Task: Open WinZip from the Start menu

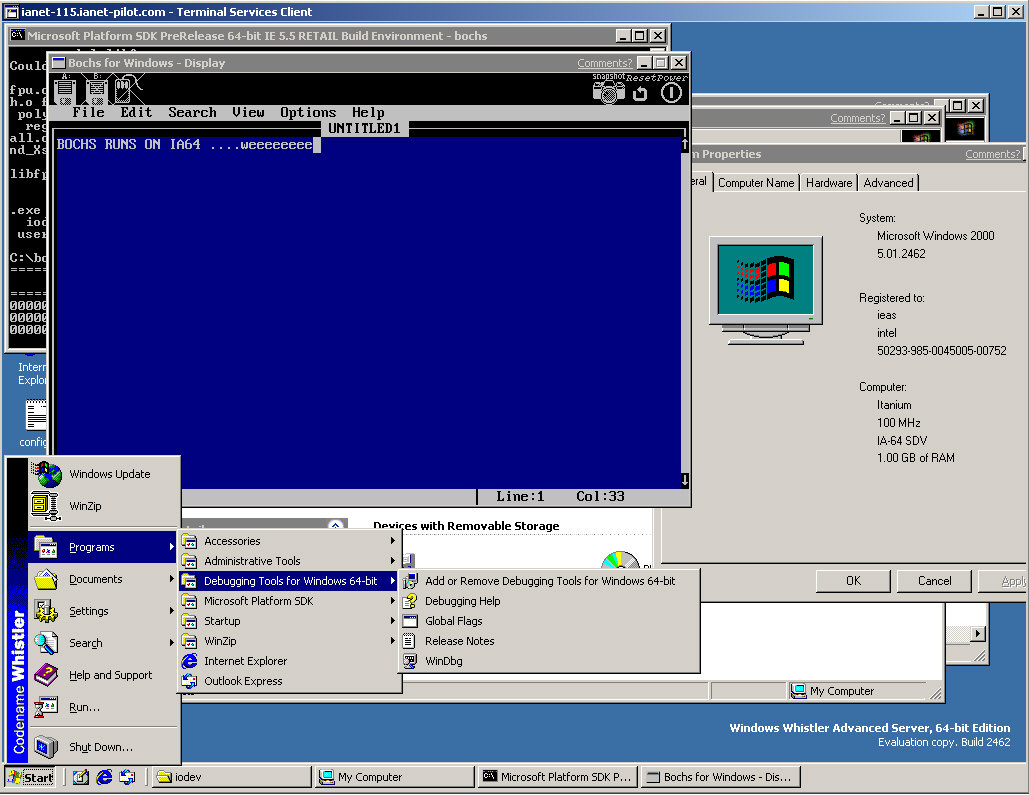Action: 85,506
